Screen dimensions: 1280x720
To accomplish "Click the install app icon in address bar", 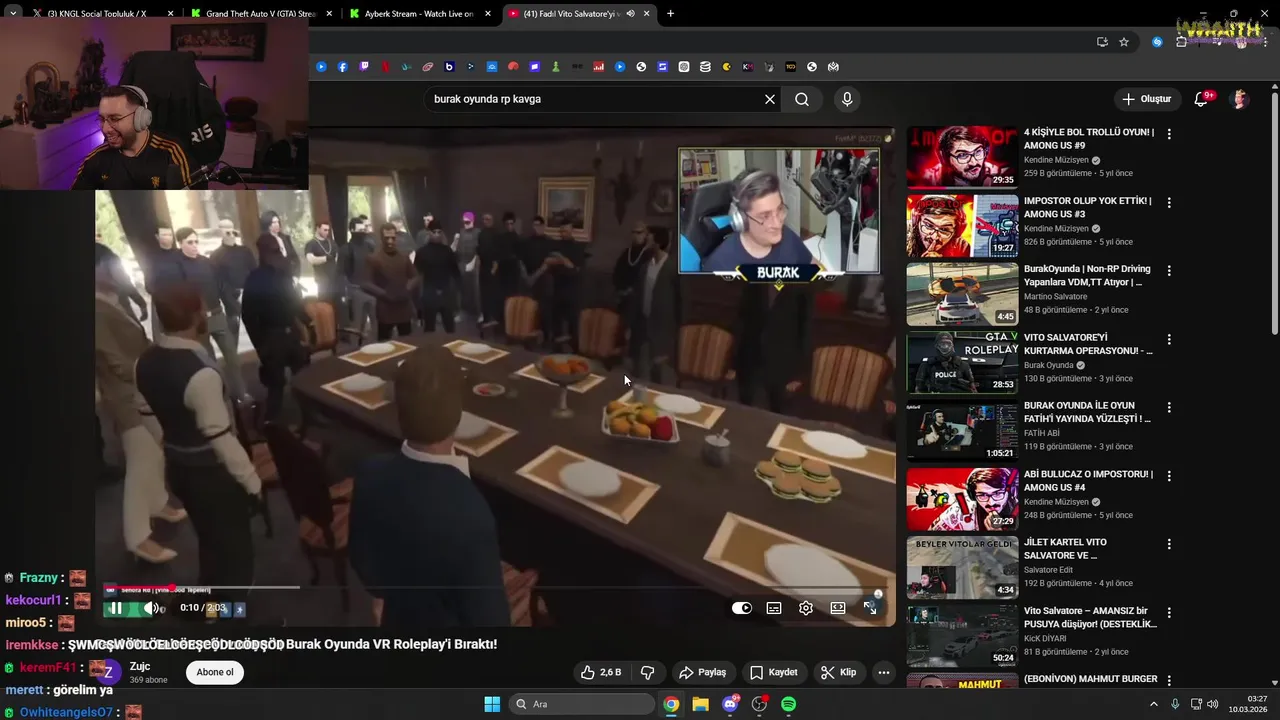I will pos(1102,42).
